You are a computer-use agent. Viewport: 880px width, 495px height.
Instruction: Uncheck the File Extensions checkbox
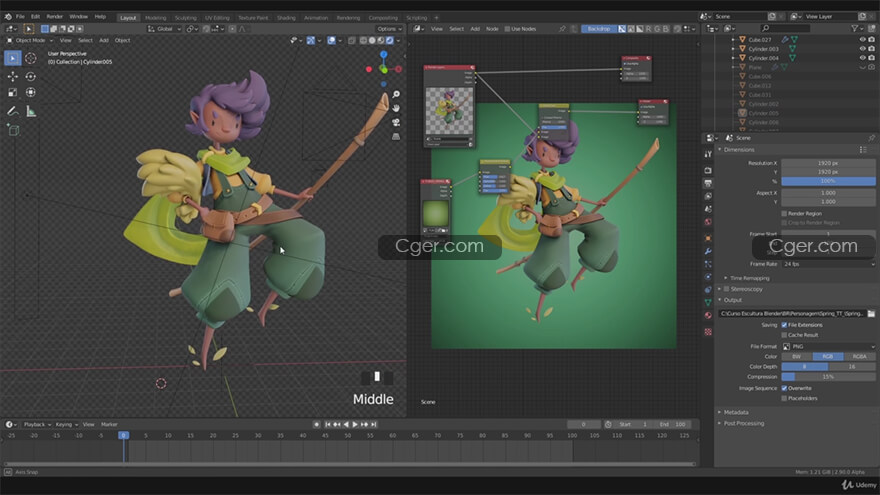[x=784, y=325]
